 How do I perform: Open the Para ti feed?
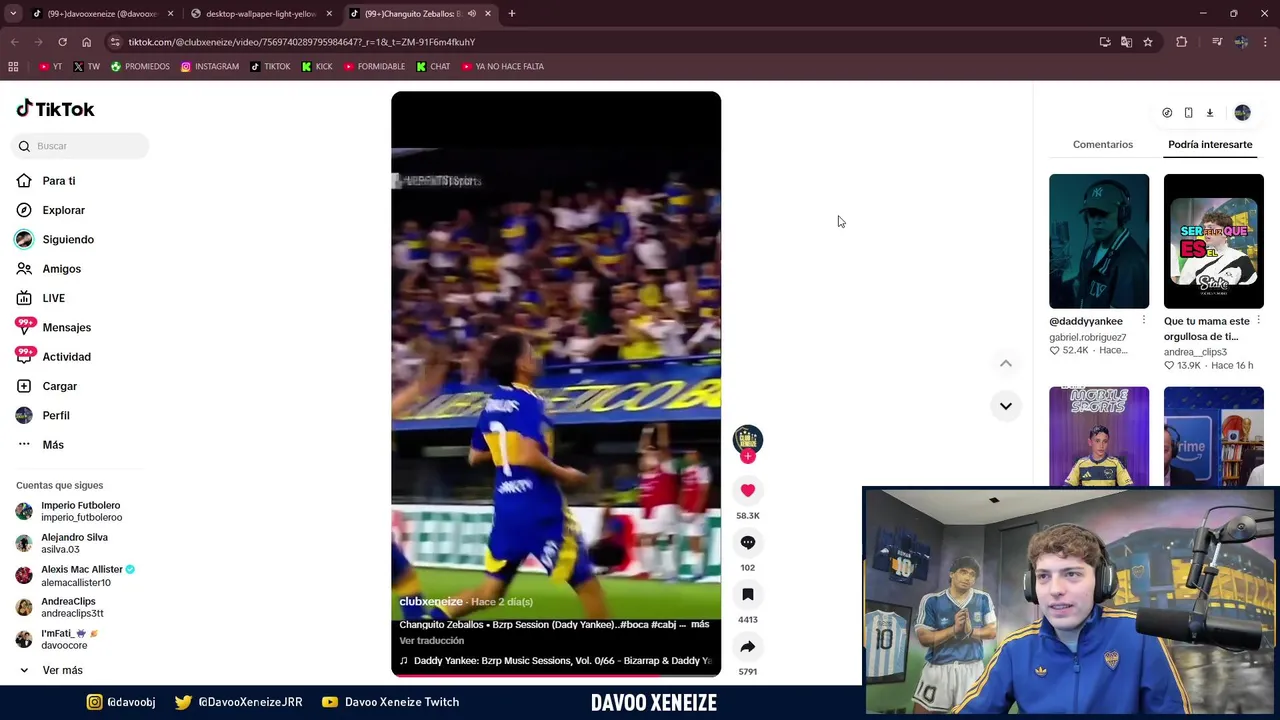[x=59, y=181]
